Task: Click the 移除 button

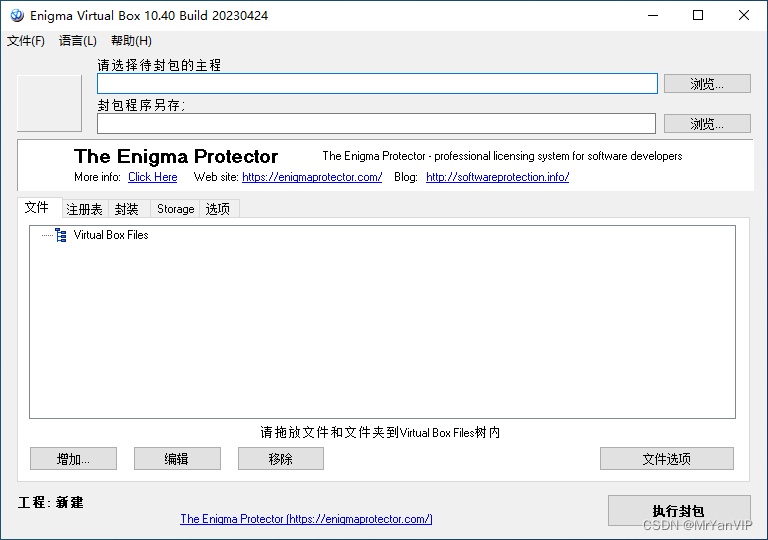Action: coord(281,459)
